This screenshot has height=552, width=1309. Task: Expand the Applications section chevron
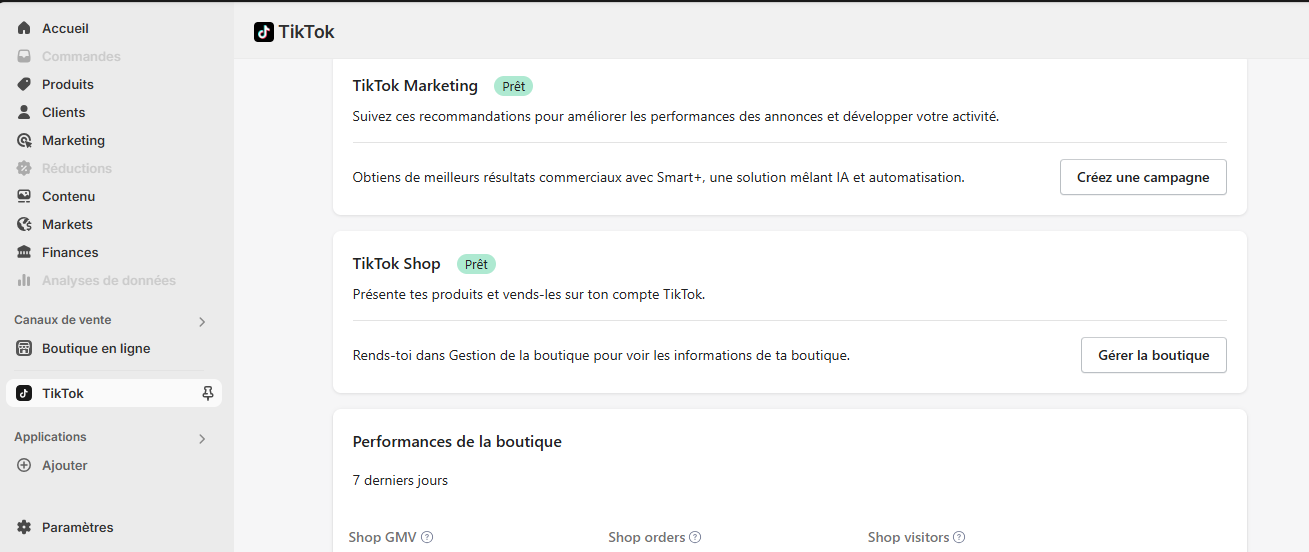pyautogui.click(x=202, y=439)
